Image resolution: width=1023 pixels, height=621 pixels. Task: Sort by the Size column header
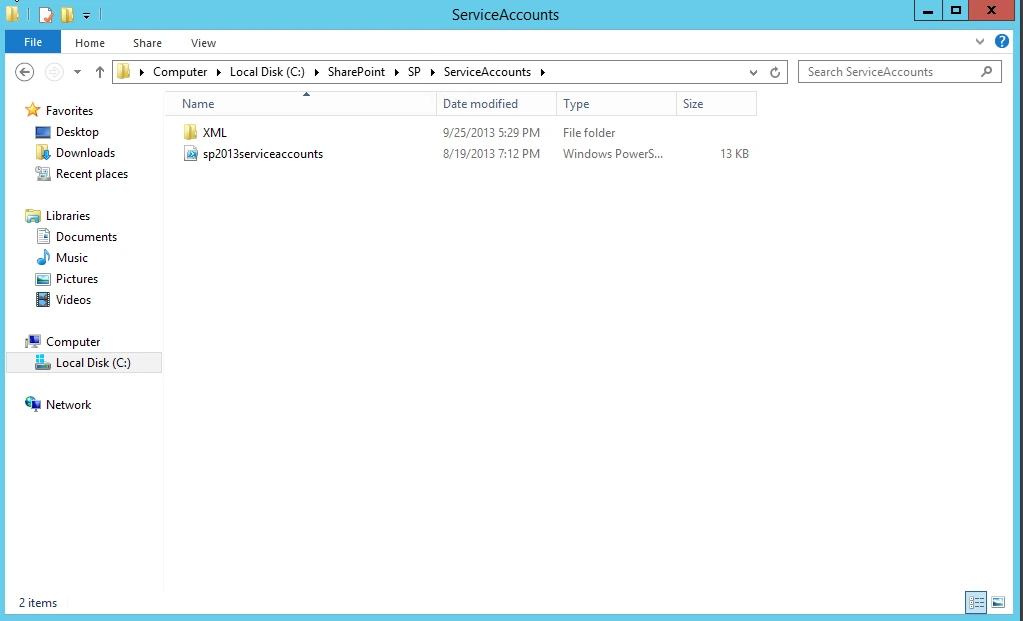tap(716, 104)
